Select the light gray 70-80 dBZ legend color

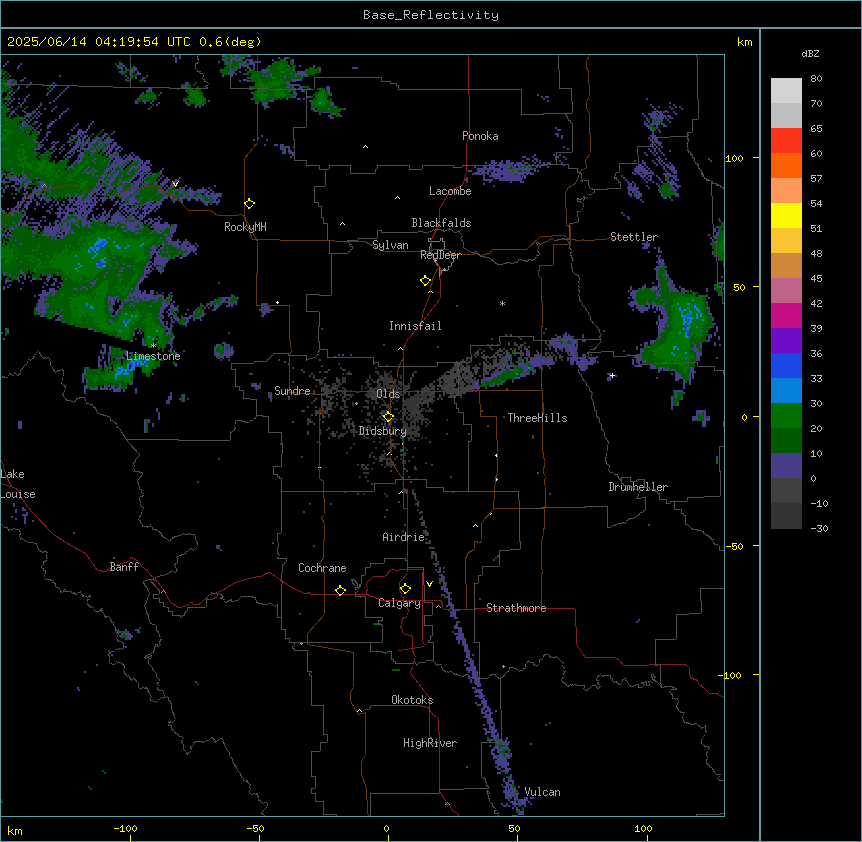[786, 91]
